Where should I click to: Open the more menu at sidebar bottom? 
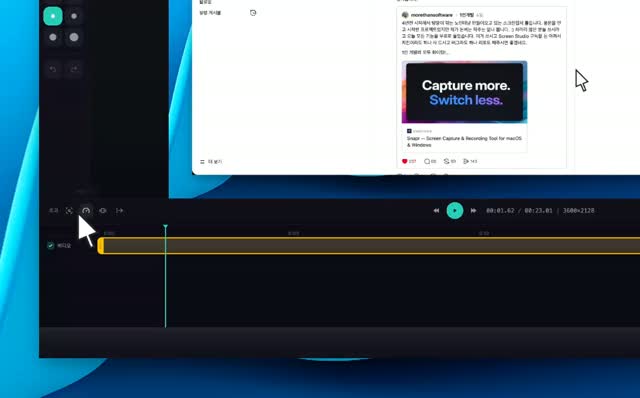211,162
